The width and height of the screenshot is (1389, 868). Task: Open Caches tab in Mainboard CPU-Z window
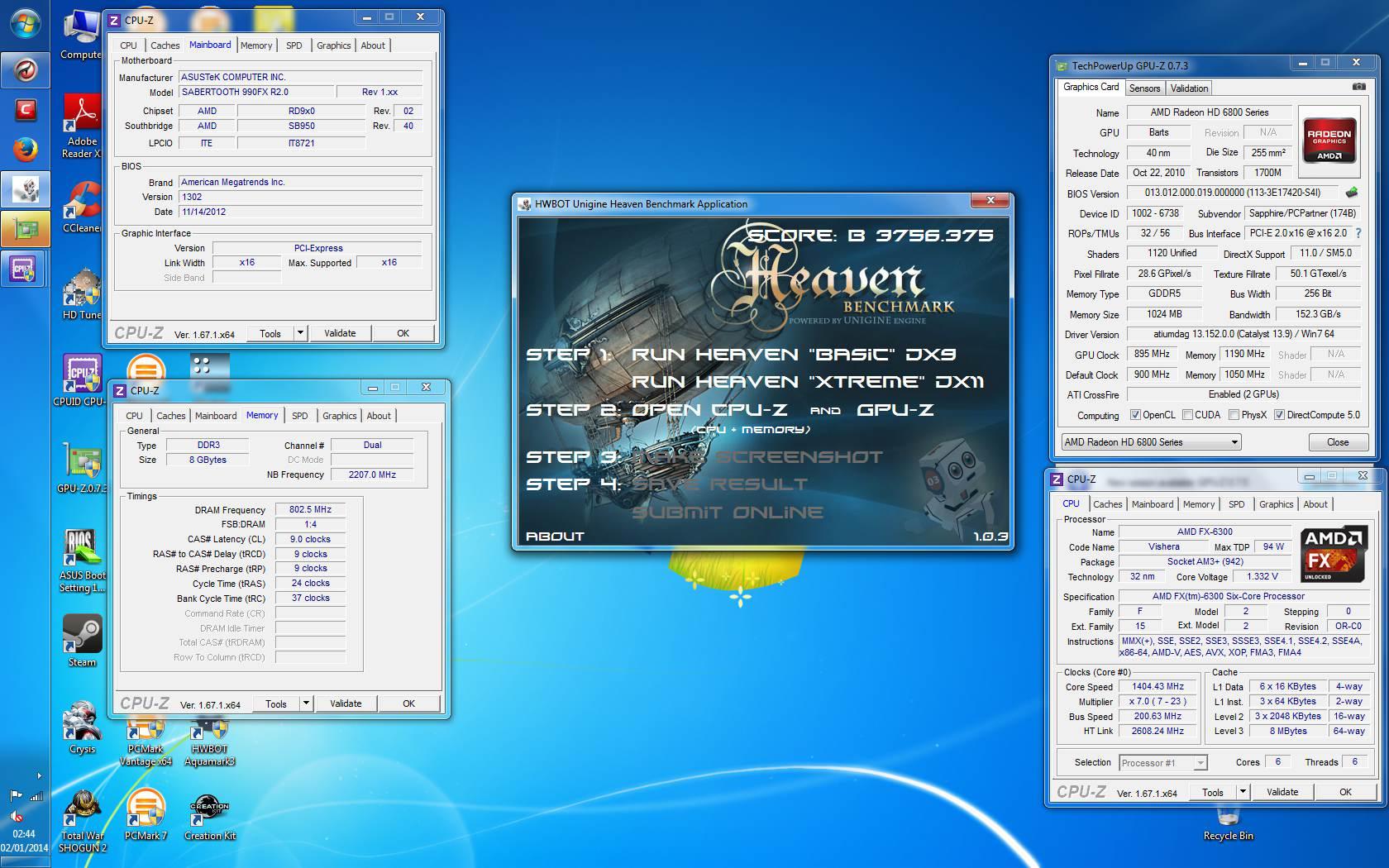[x=165, y=45]
